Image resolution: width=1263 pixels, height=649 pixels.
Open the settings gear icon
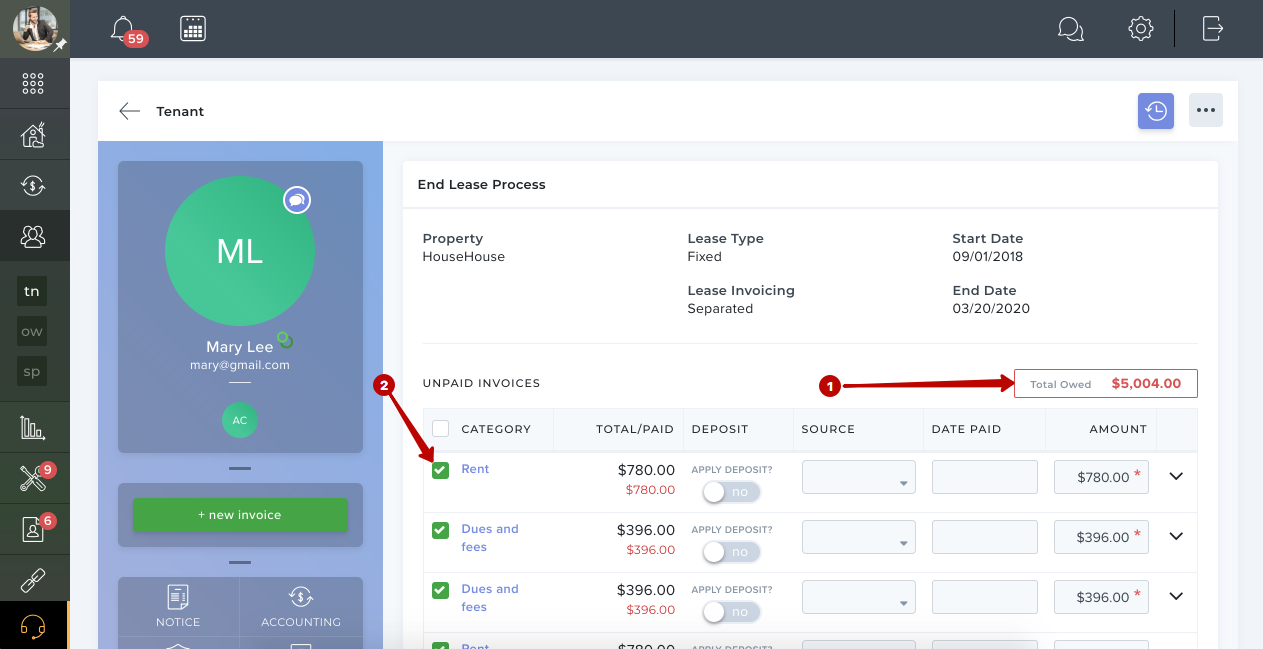pyautogui.click(x=1141, y=28)
